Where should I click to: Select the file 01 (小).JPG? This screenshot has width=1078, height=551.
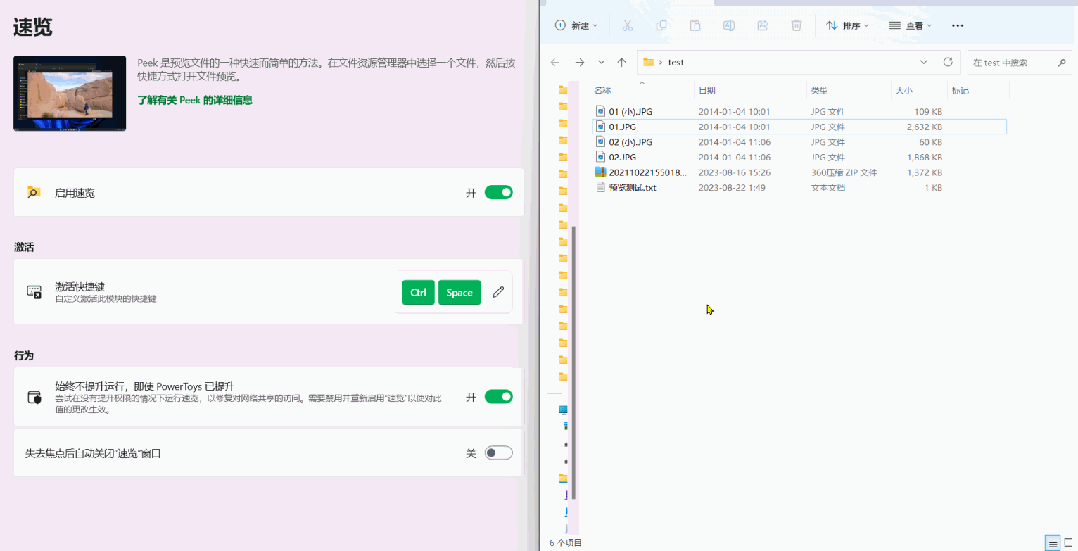point(630,111)
